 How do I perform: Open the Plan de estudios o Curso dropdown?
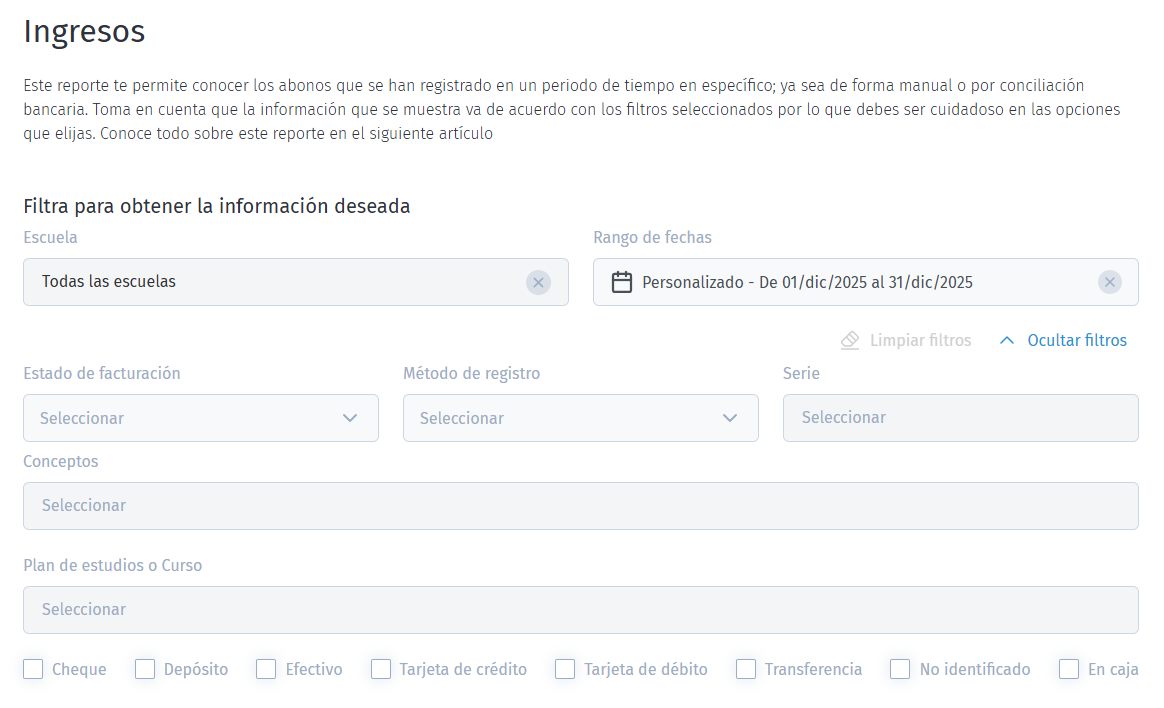click(581, 610)
